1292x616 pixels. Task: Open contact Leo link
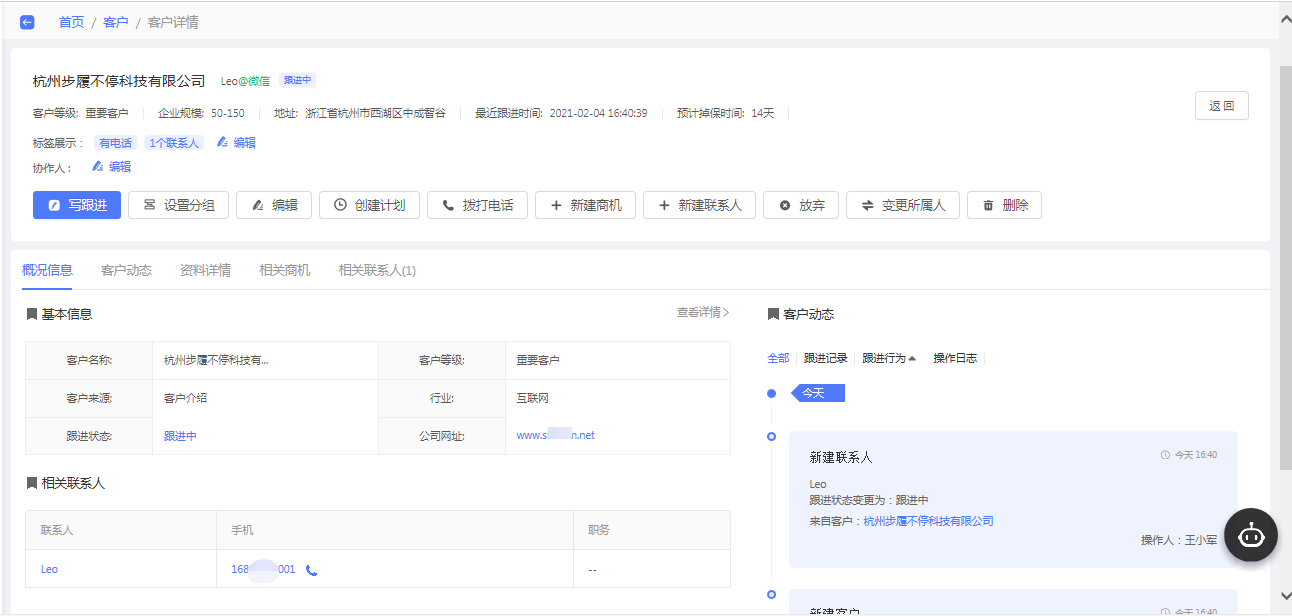(49, 569)
